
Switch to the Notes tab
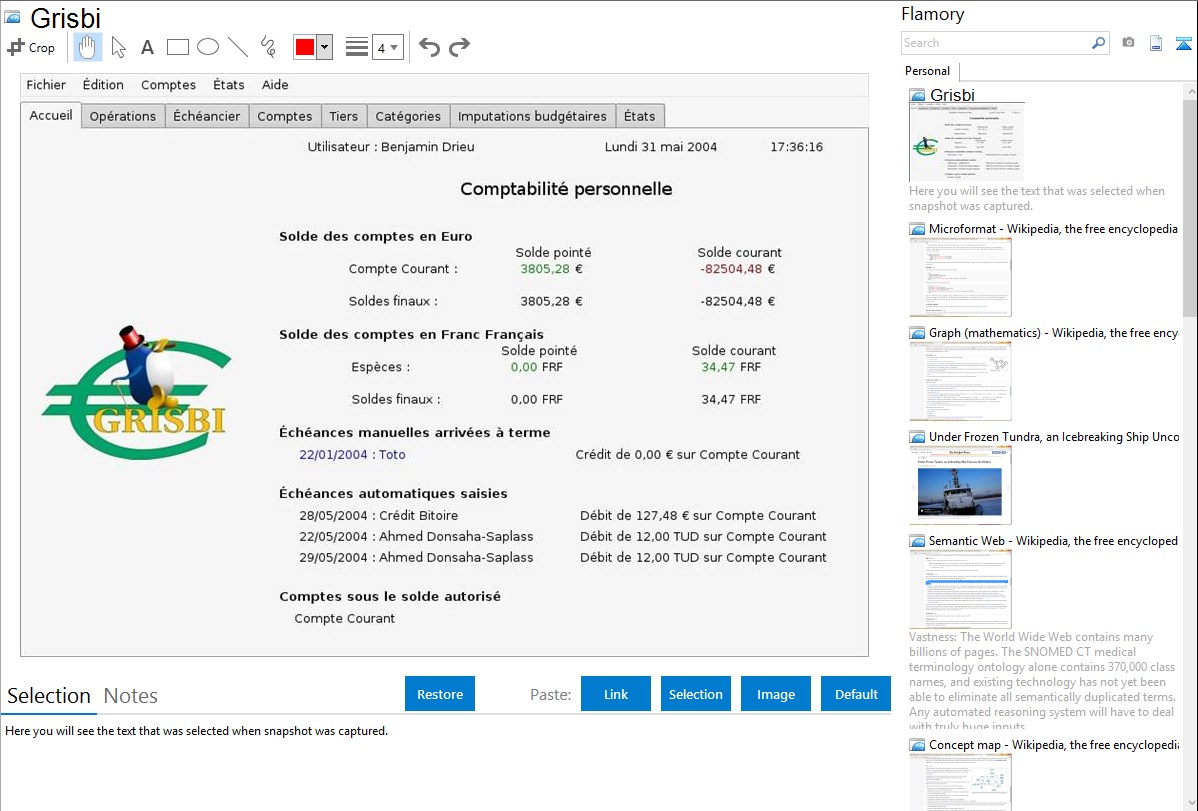tap(130, 696)
